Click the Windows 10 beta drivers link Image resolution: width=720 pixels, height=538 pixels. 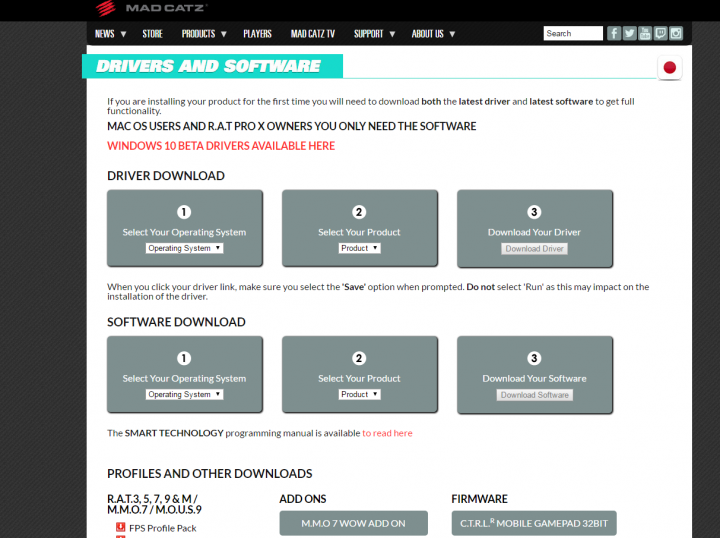pyautogui.click(x=221, y=146)
